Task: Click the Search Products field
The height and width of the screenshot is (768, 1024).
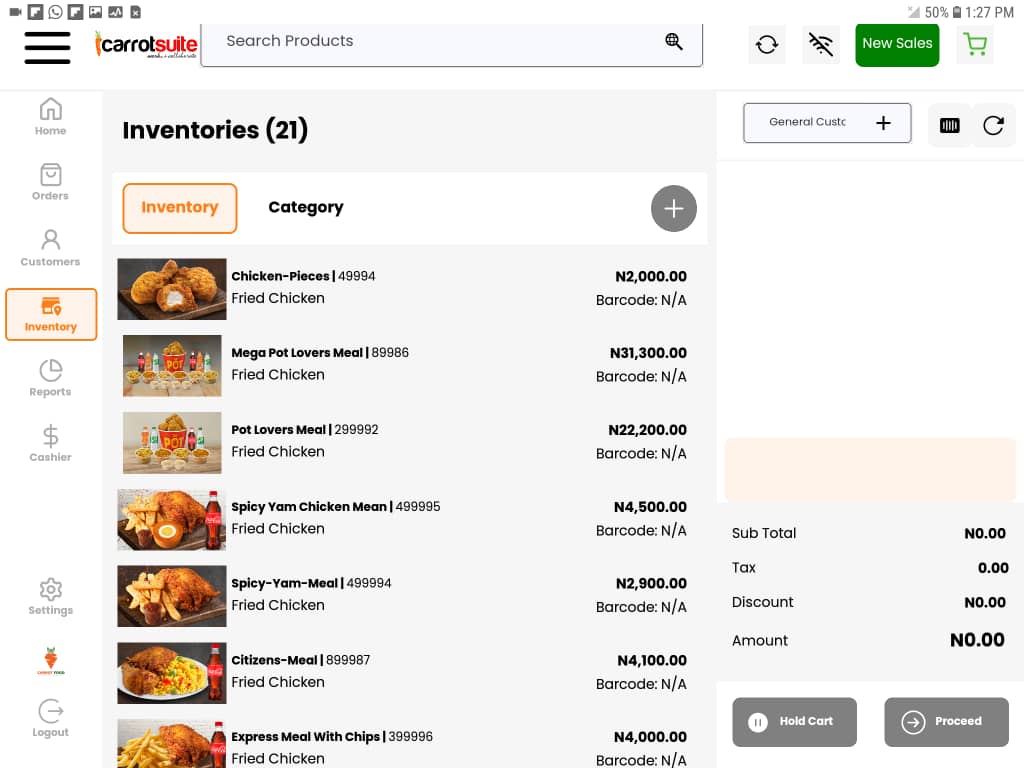Action: 430,41
